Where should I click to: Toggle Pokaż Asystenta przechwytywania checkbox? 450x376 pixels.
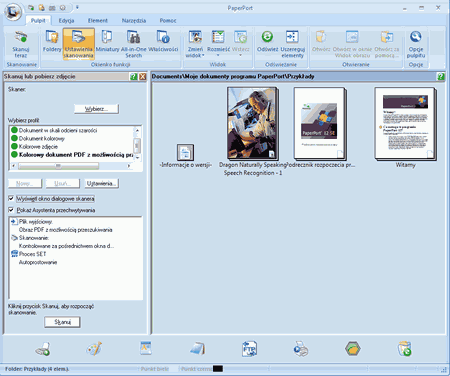[11, 210]
